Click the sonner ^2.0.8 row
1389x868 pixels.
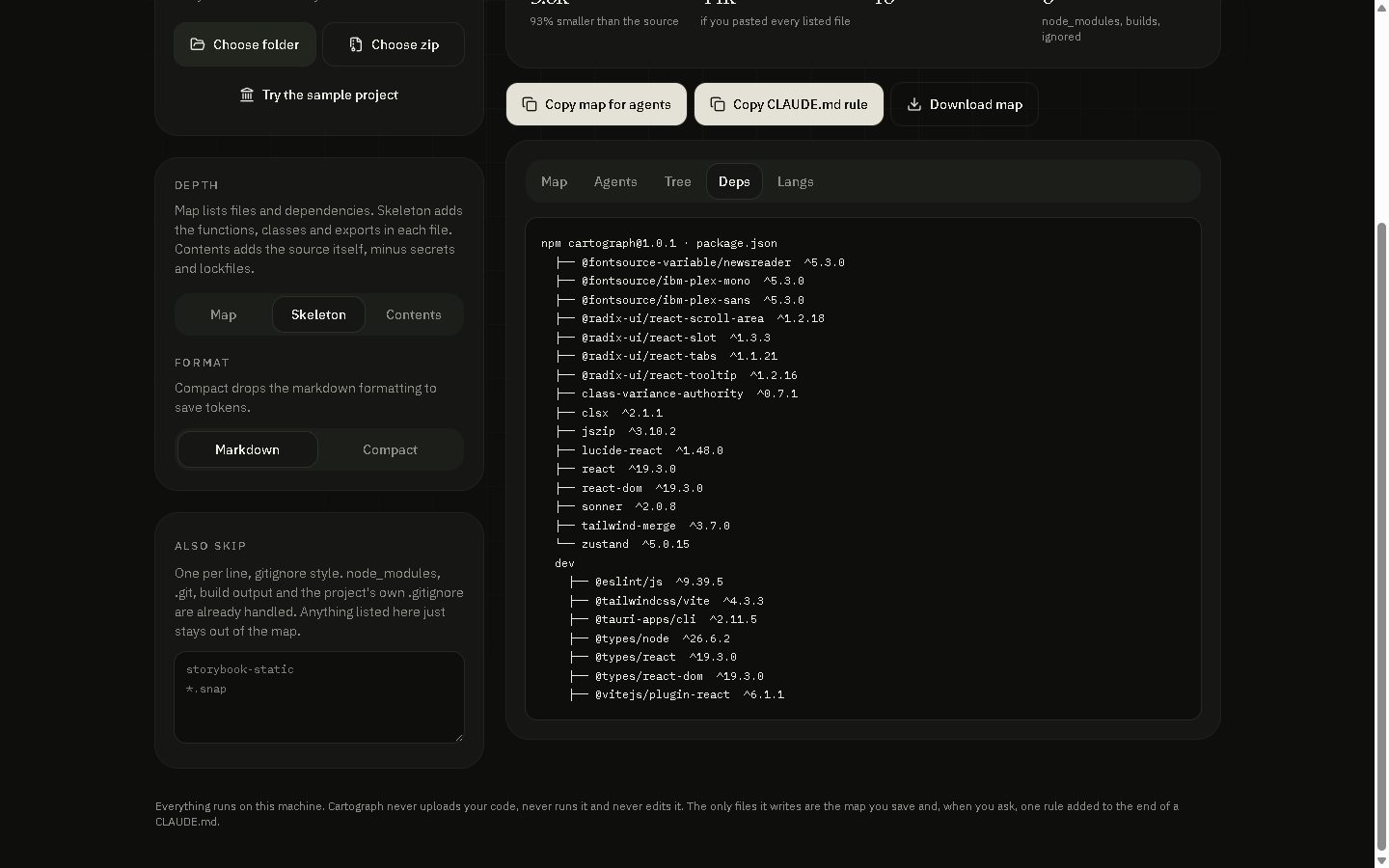615,506
